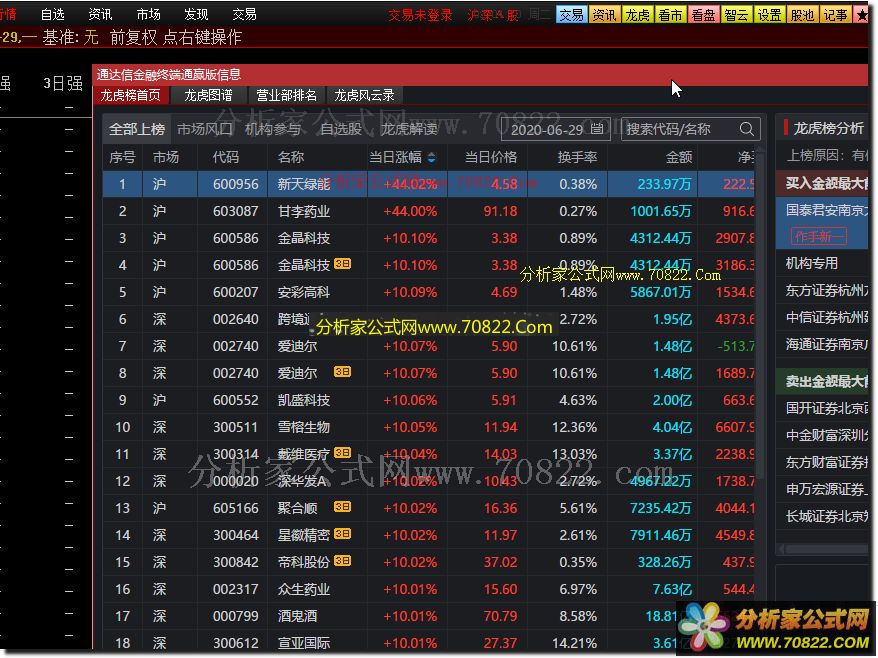
Task: Click 申万宏源证券 in sell list
Action: (826, 489)
